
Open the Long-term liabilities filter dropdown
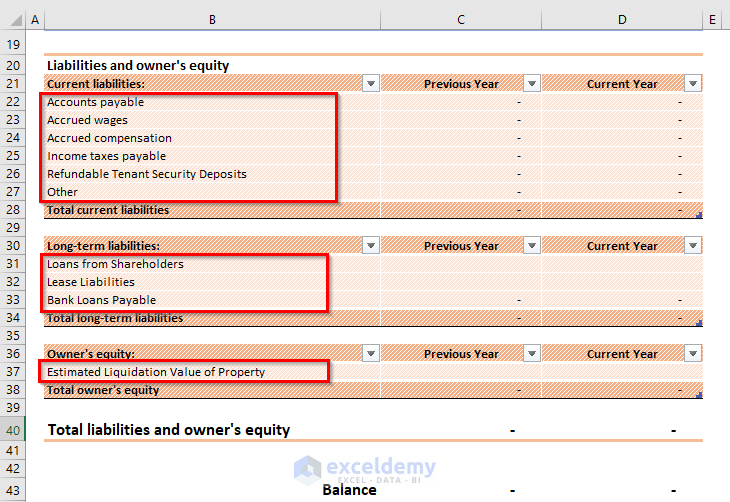pyautogui.click(x=371, y=245)
